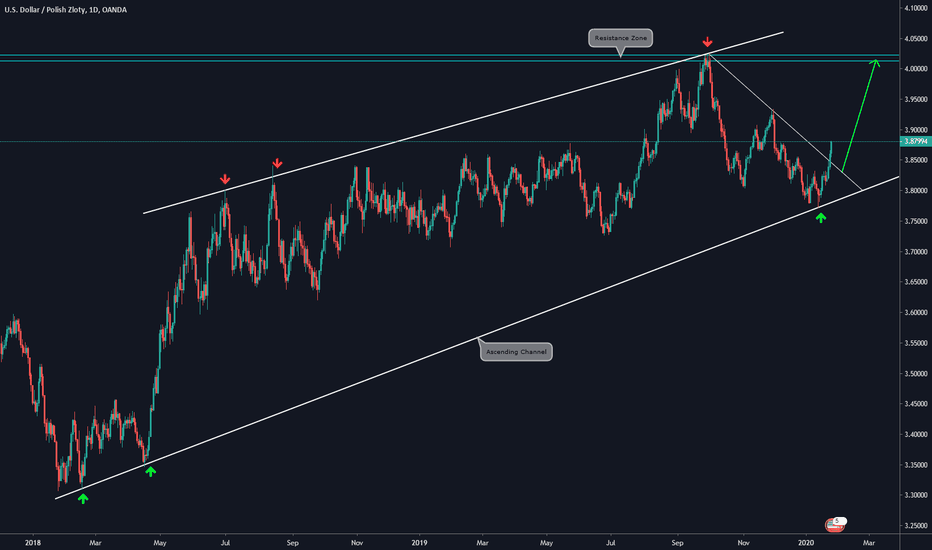Image resolution: width=932 pixels, height=550 pixels.
Task: Click the 2018 label on the time axis
Action: [x=33, y=543]
